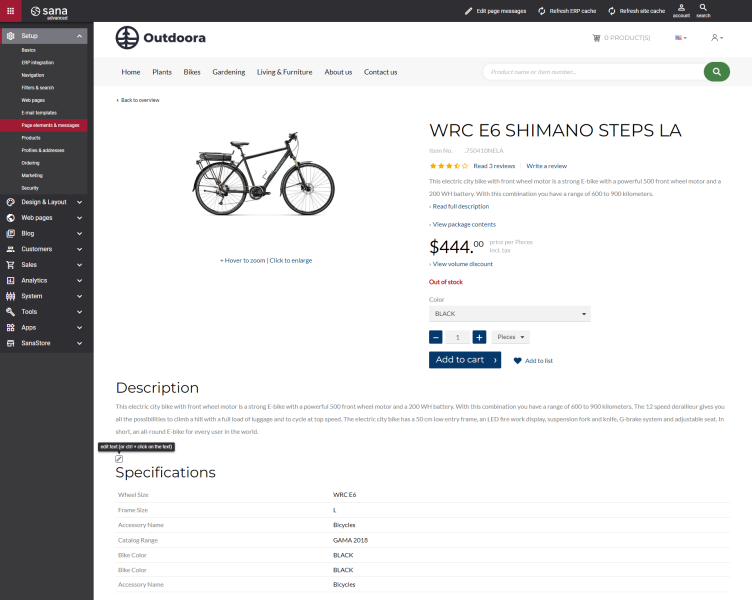Click the green search button

click(x=717, y=72)
